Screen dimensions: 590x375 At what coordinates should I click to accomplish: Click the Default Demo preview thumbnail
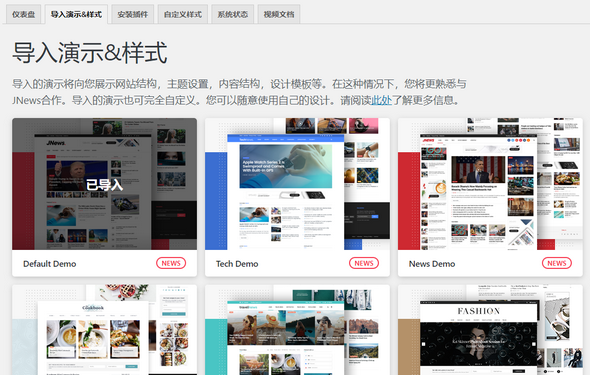[x=104, y=184]
